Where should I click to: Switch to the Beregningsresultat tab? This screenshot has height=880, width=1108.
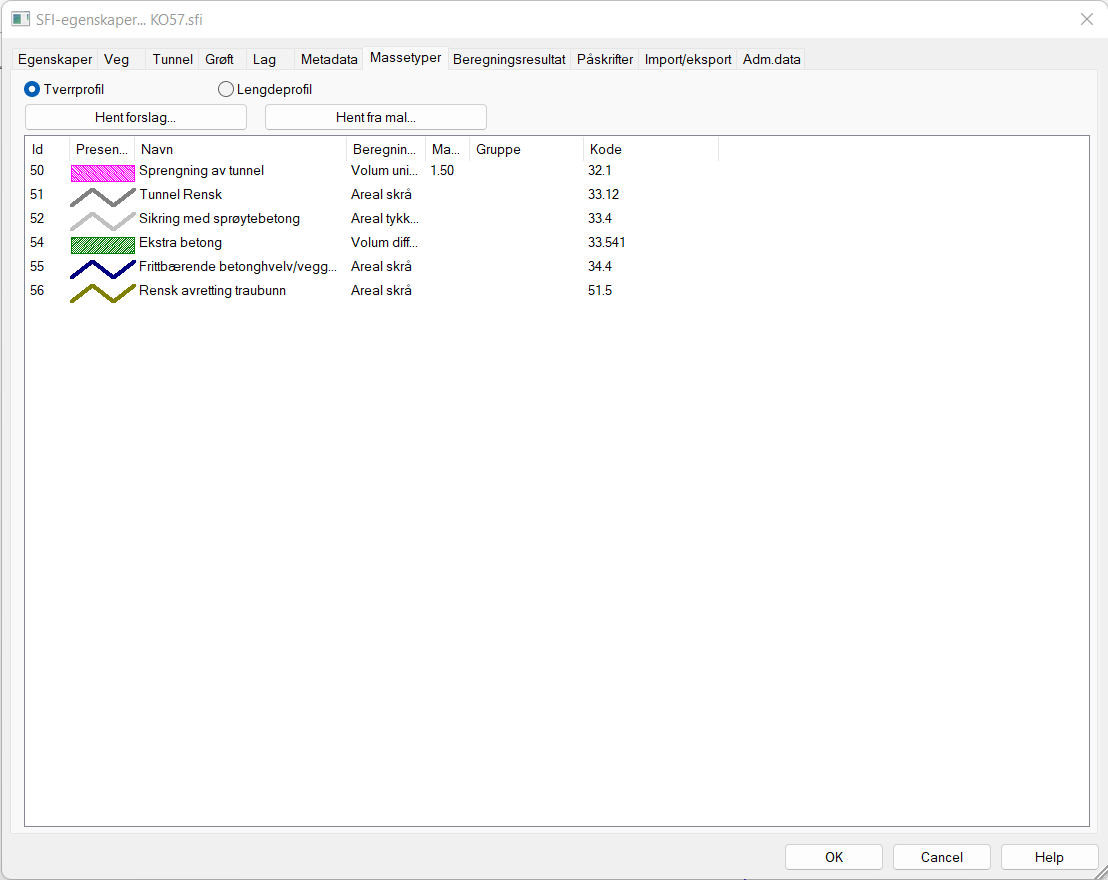510,58
